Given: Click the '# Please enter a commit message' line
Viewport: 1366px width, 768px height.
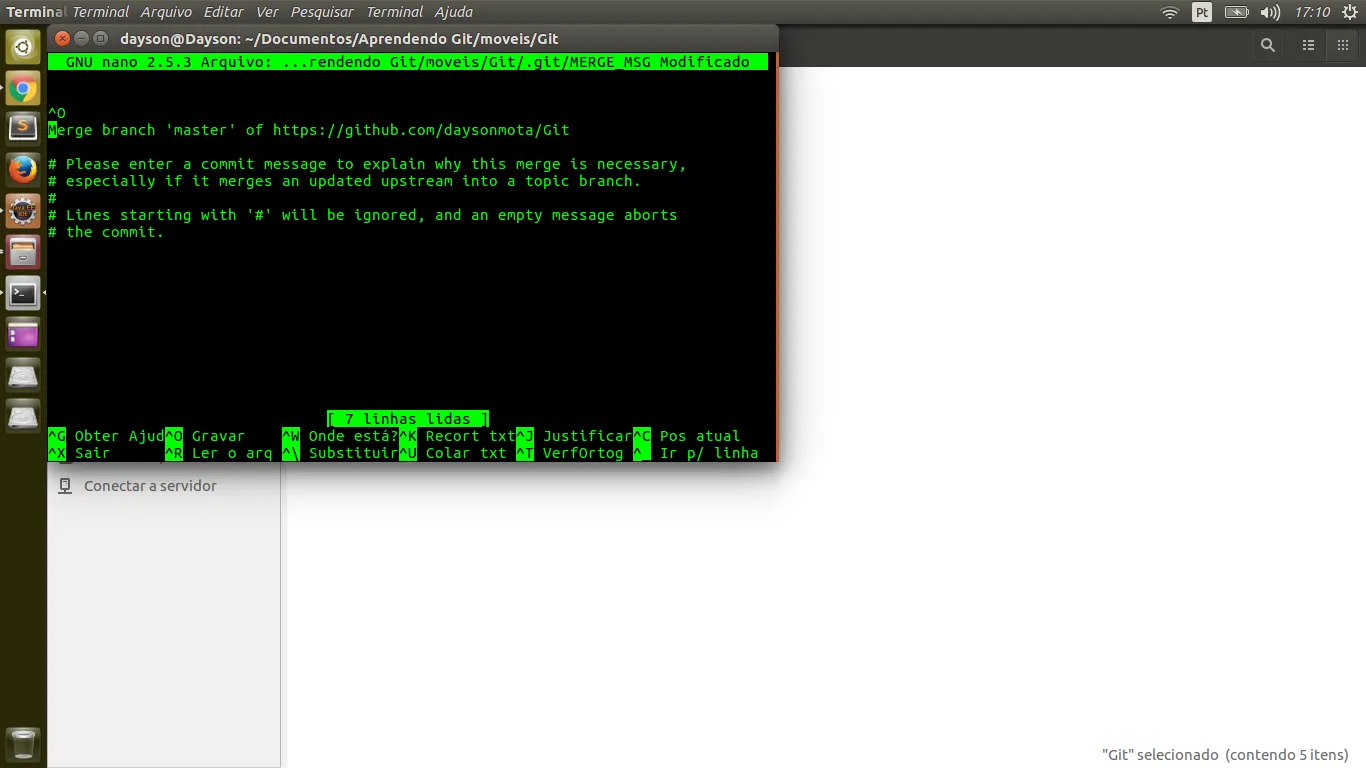Looking at the screenshot, I should 367,164.
